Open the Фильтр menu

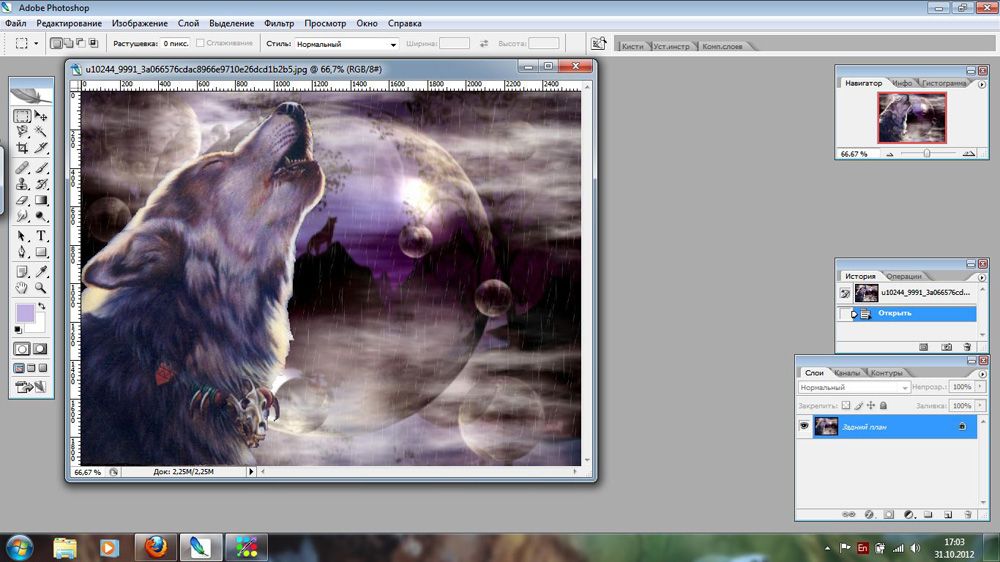pyautogui.click(x=279, y=23)
